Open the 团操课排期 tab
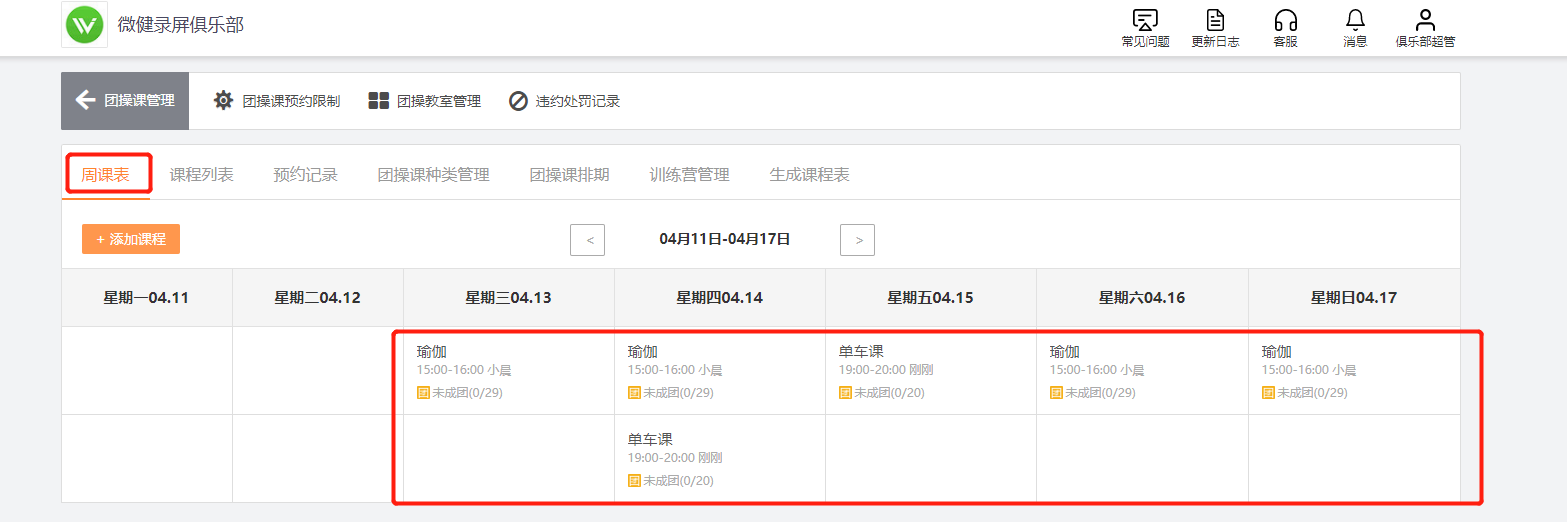This screenshot has height=522, width=1567. pos(569,175)
